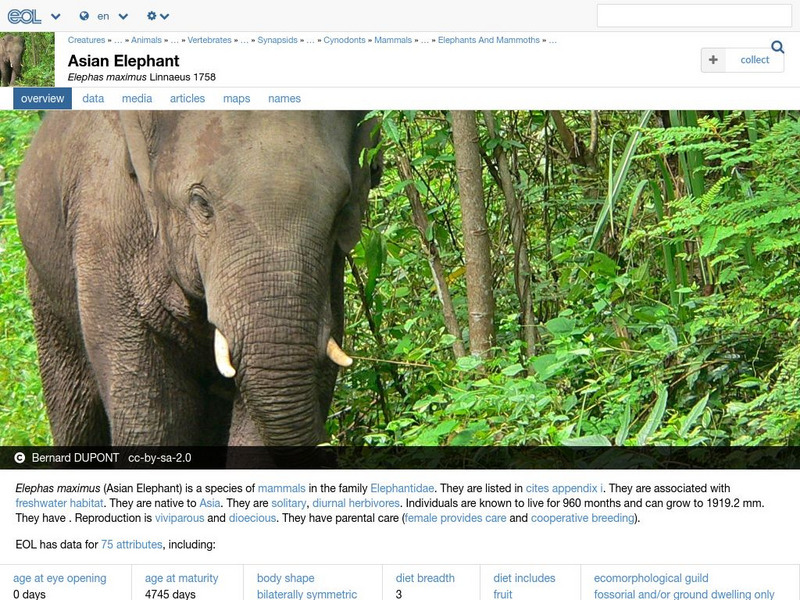Follow the Elephantidae family link
The image size is (800, 600).
[402, 488]
